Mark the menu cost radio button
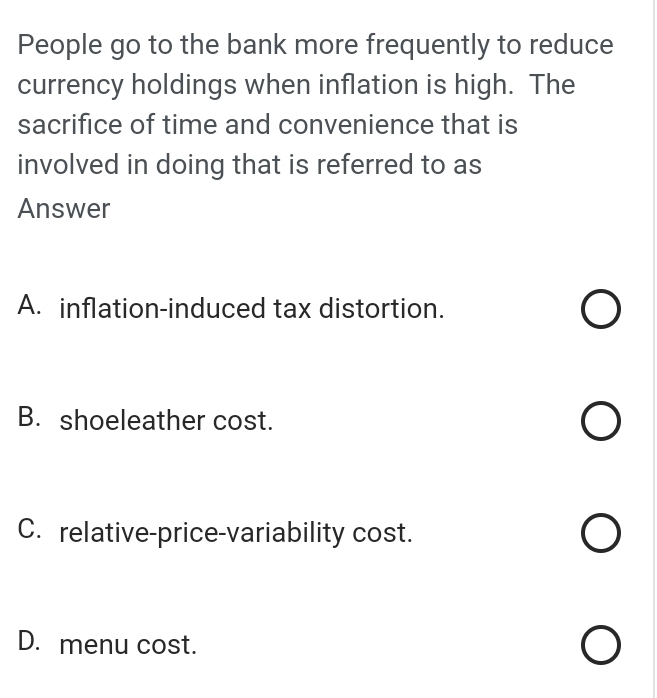657x698 pixels. (600, 645)
